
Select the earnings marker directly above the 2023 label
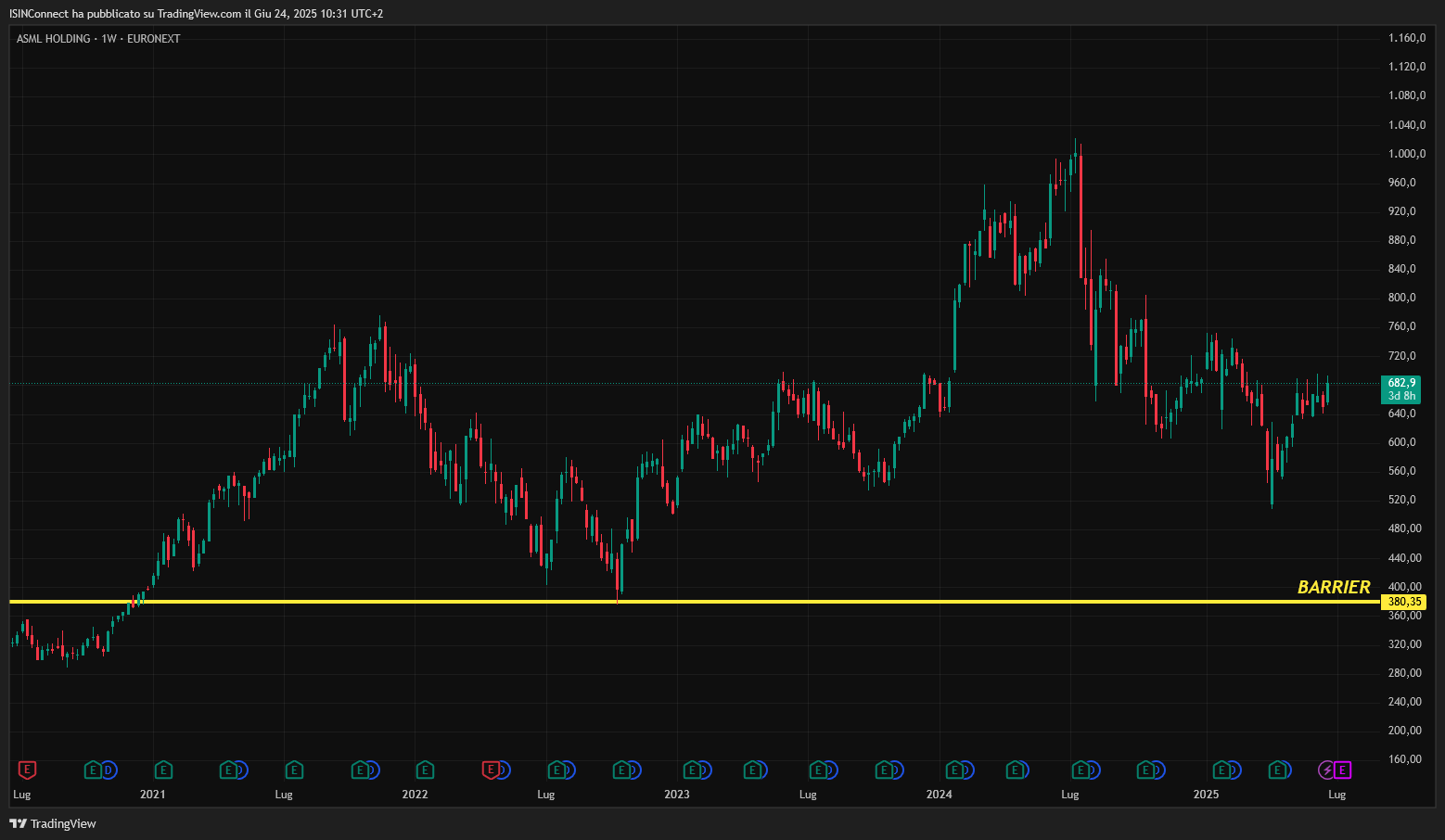pyautogui.click(x=692, y=770)
